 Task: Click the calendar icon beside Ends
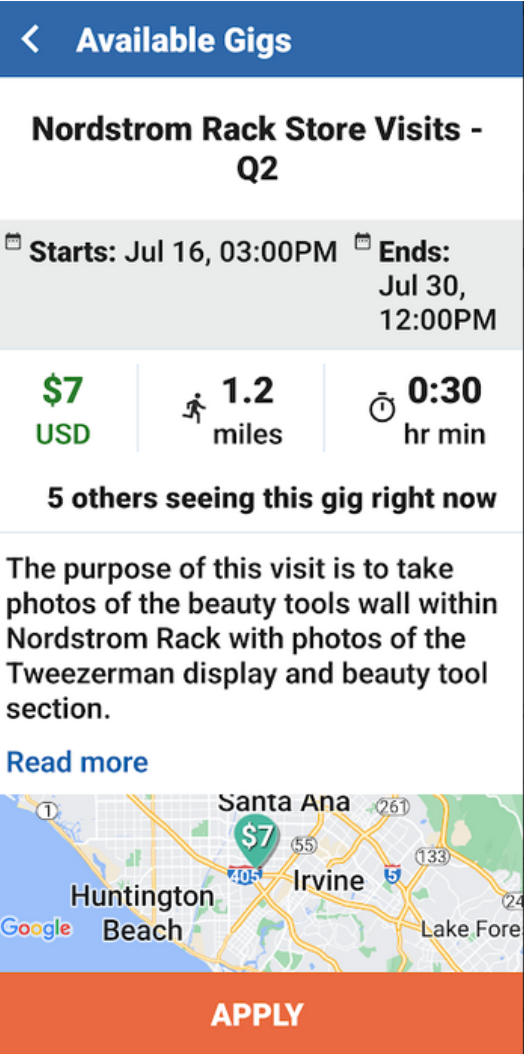[x=363, y=241]
